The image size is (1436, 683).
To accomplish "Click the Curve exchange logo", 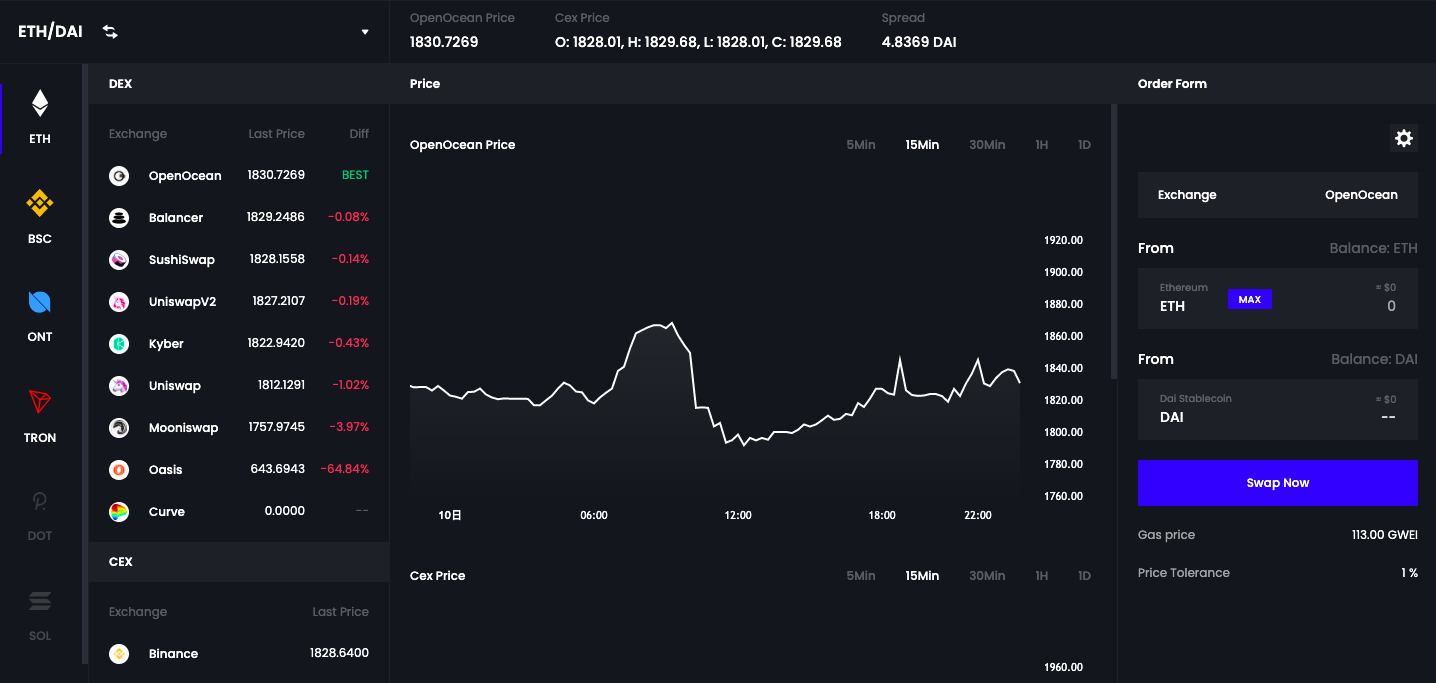I will [119, 512].
